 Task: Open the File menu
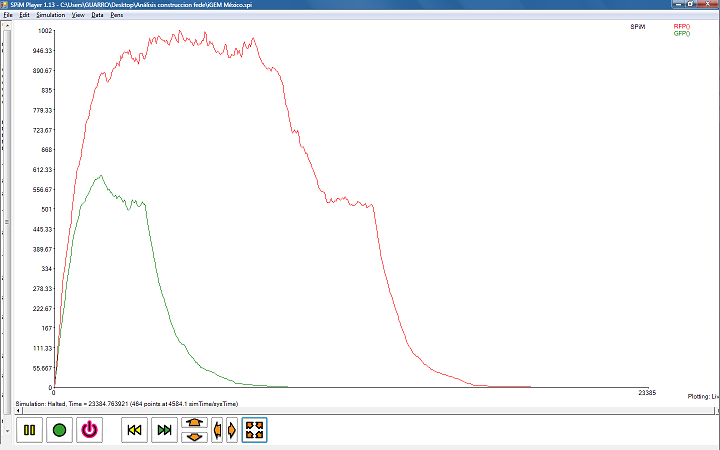pos(8,15)
